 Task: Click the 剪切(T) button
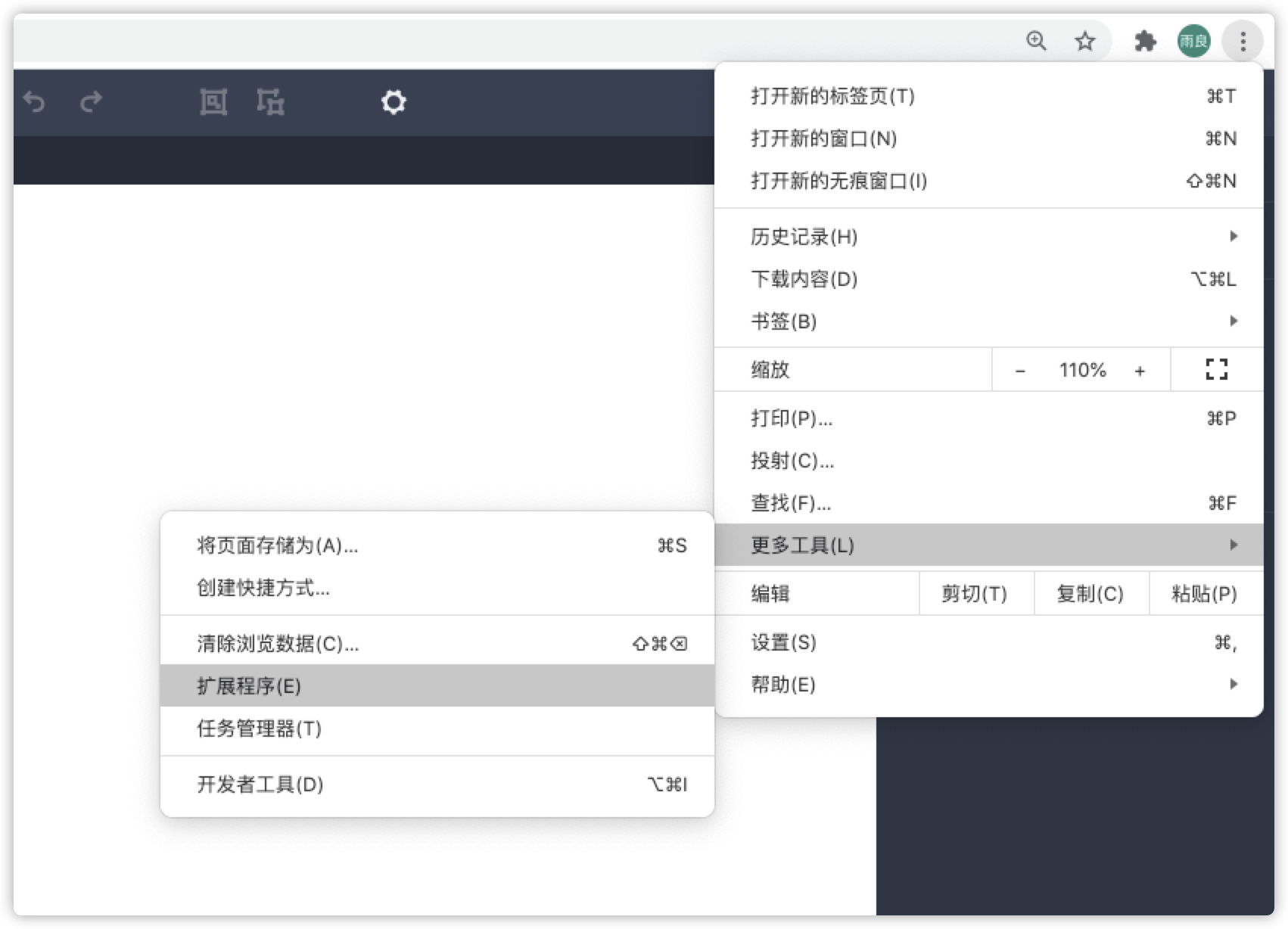coord(976,594)
